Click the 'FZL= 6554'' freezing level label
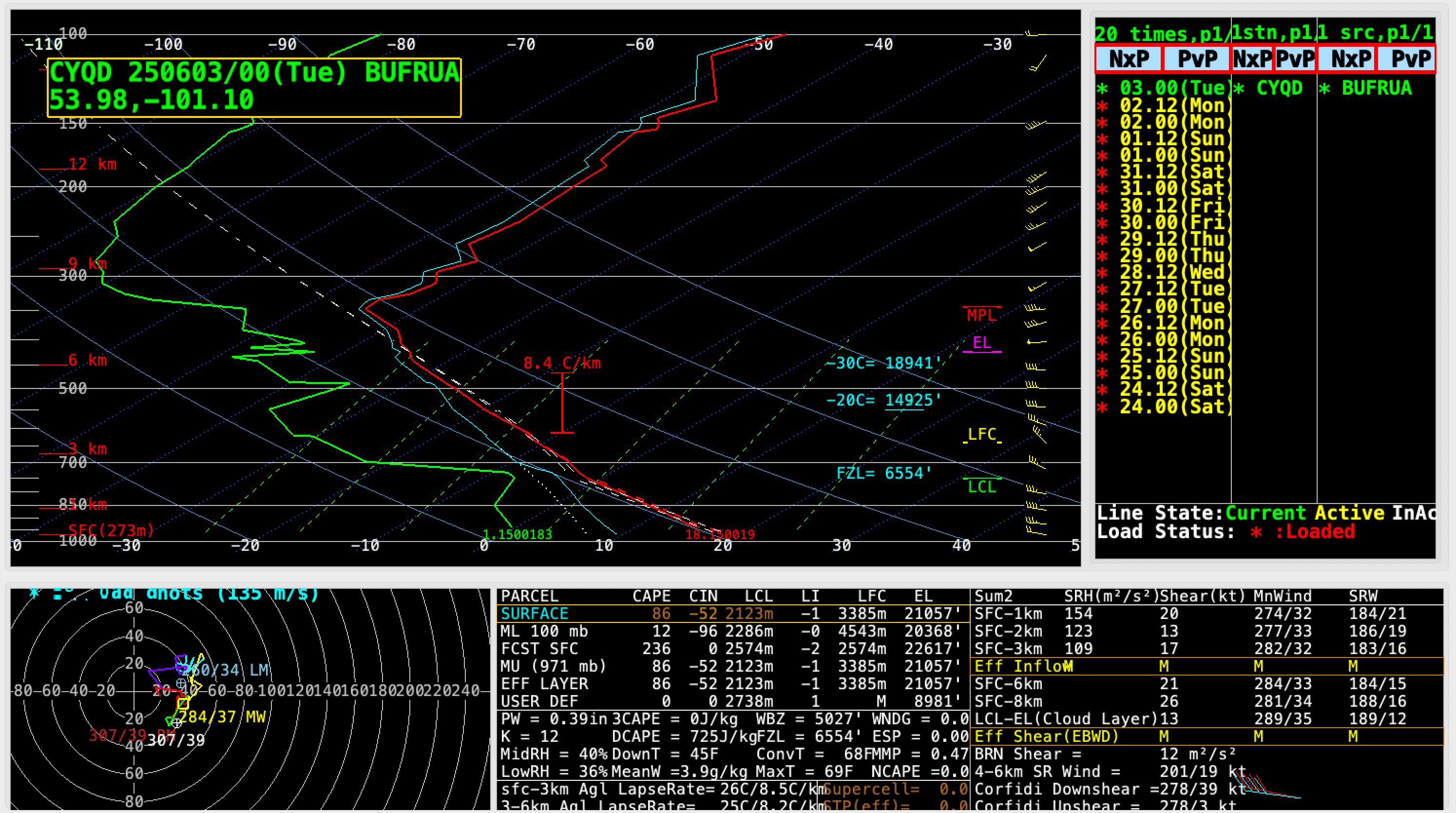This screenshot has width=1456, height=813. (883, 473)
